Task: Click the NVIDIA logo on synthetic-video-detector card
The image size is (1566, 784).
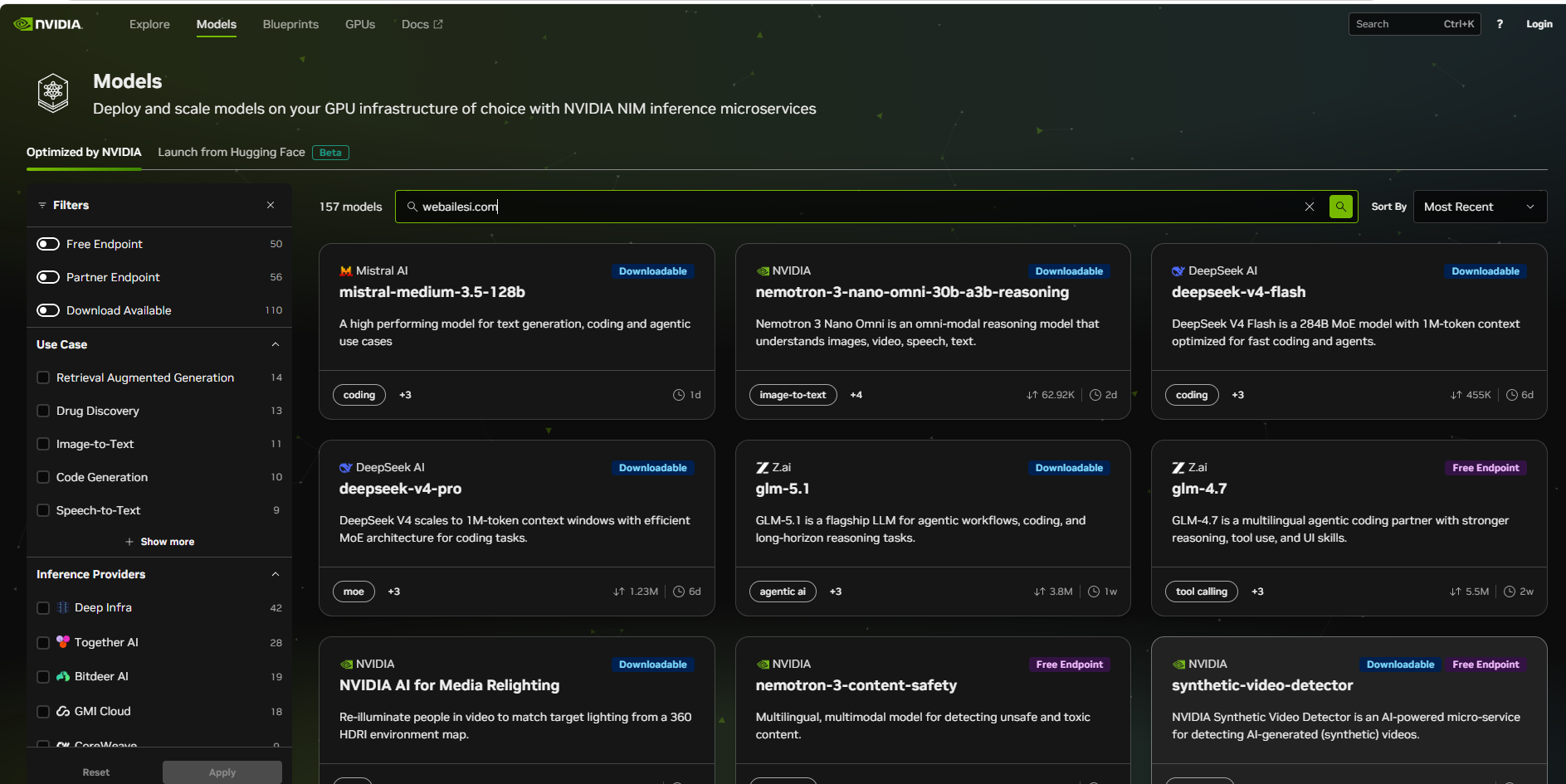Action: pos(1178,665)
